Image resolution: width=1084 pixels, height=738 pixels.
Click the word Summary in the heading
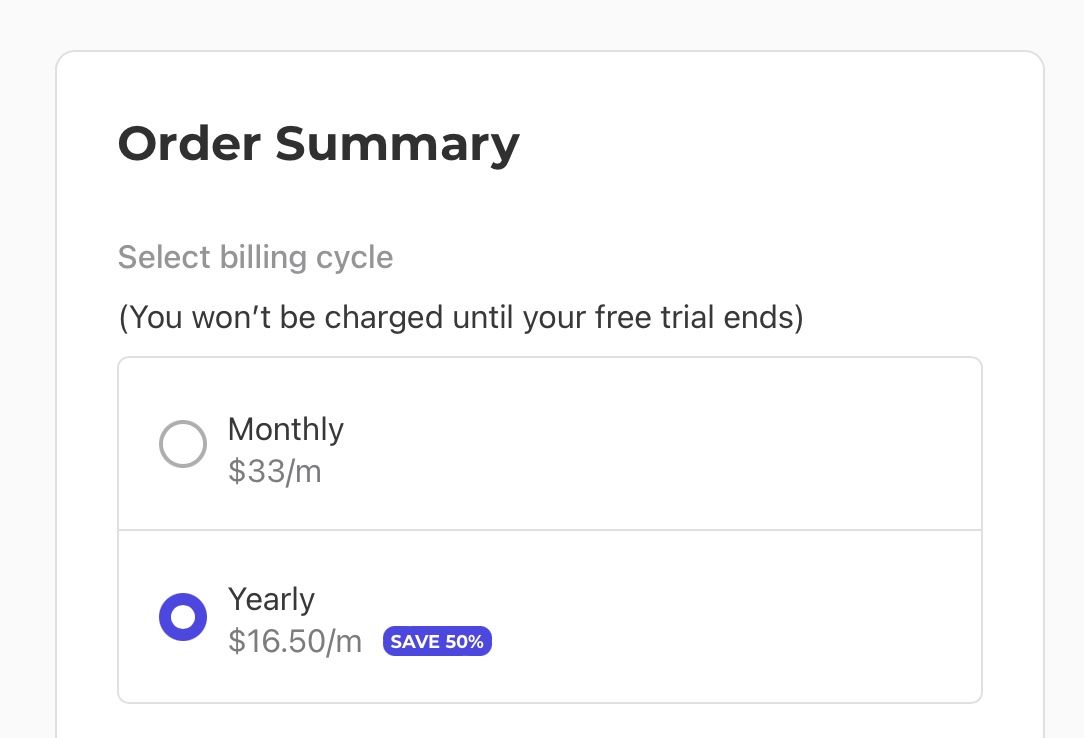398,143
